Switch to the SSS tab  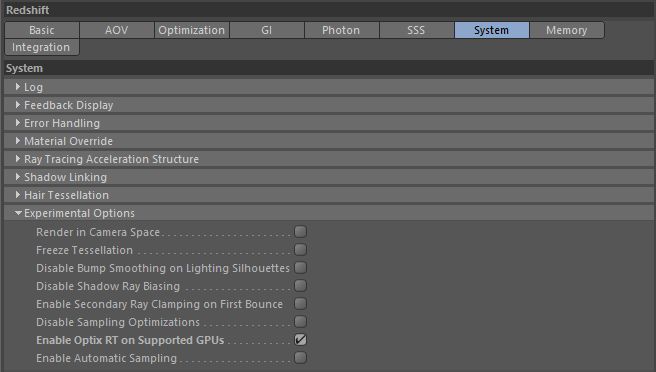point(416,30)
